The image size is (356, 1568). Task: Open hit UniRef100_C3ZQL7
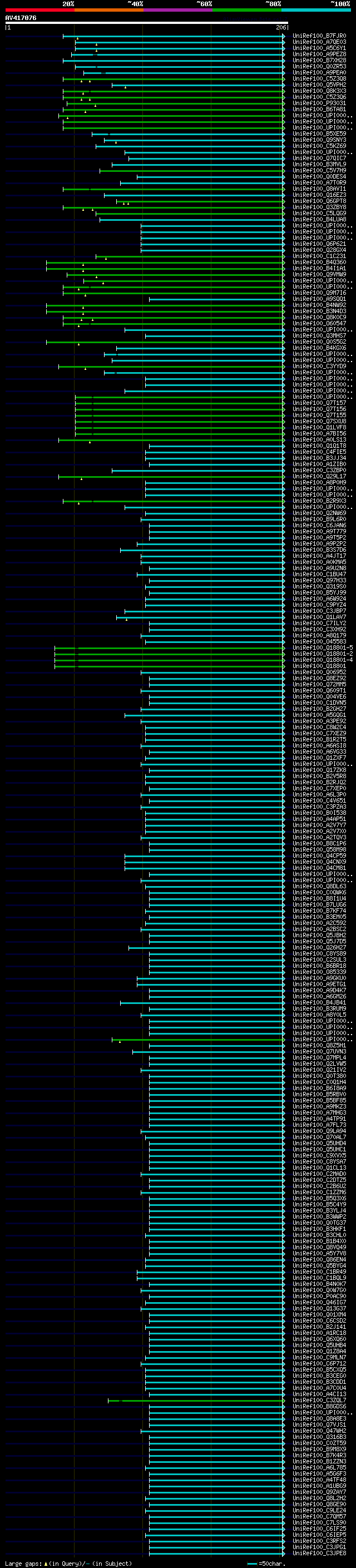(319, 1400)
